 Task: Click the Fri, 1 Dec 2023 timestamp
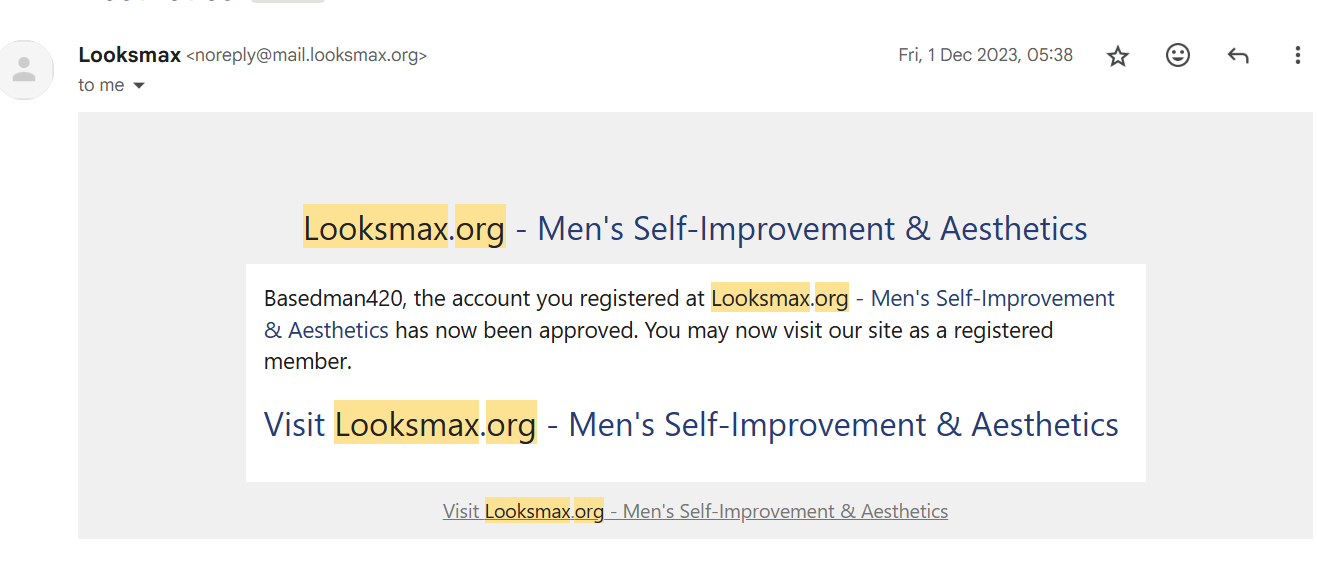(985, 55)
